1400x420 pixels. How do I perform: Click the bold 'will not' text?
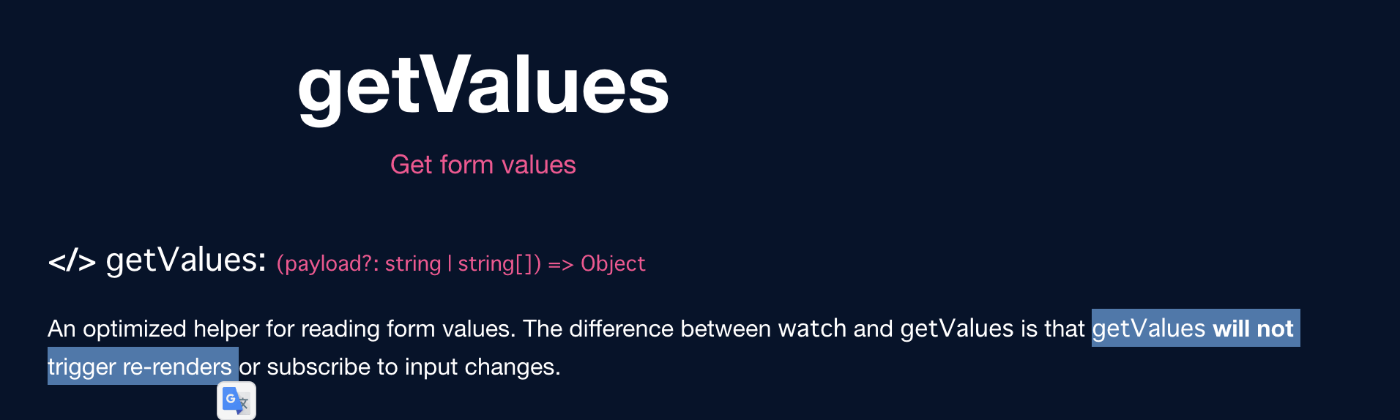1253,328
